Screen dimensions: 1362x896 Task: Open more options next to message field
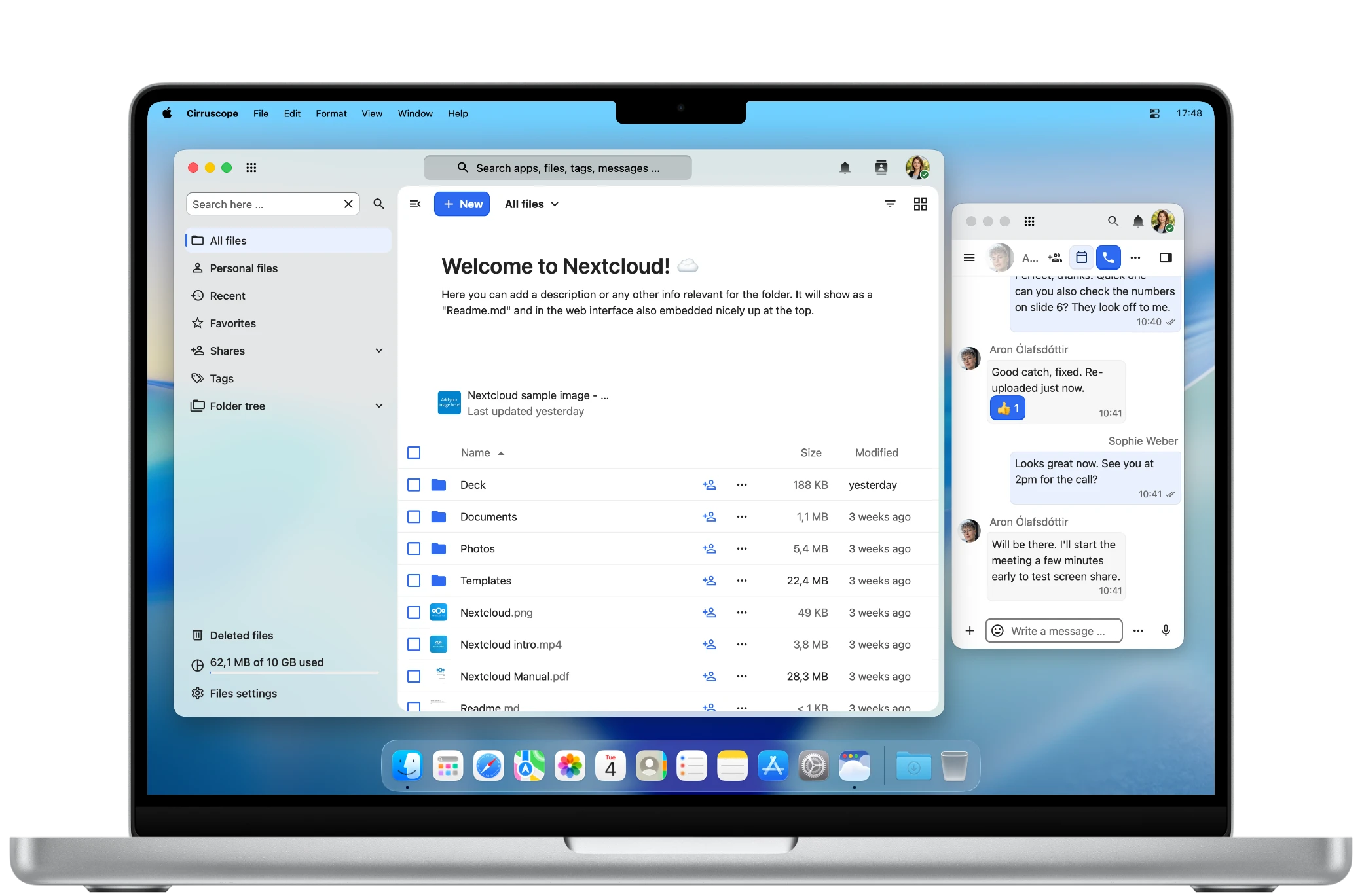(1138, 630)
